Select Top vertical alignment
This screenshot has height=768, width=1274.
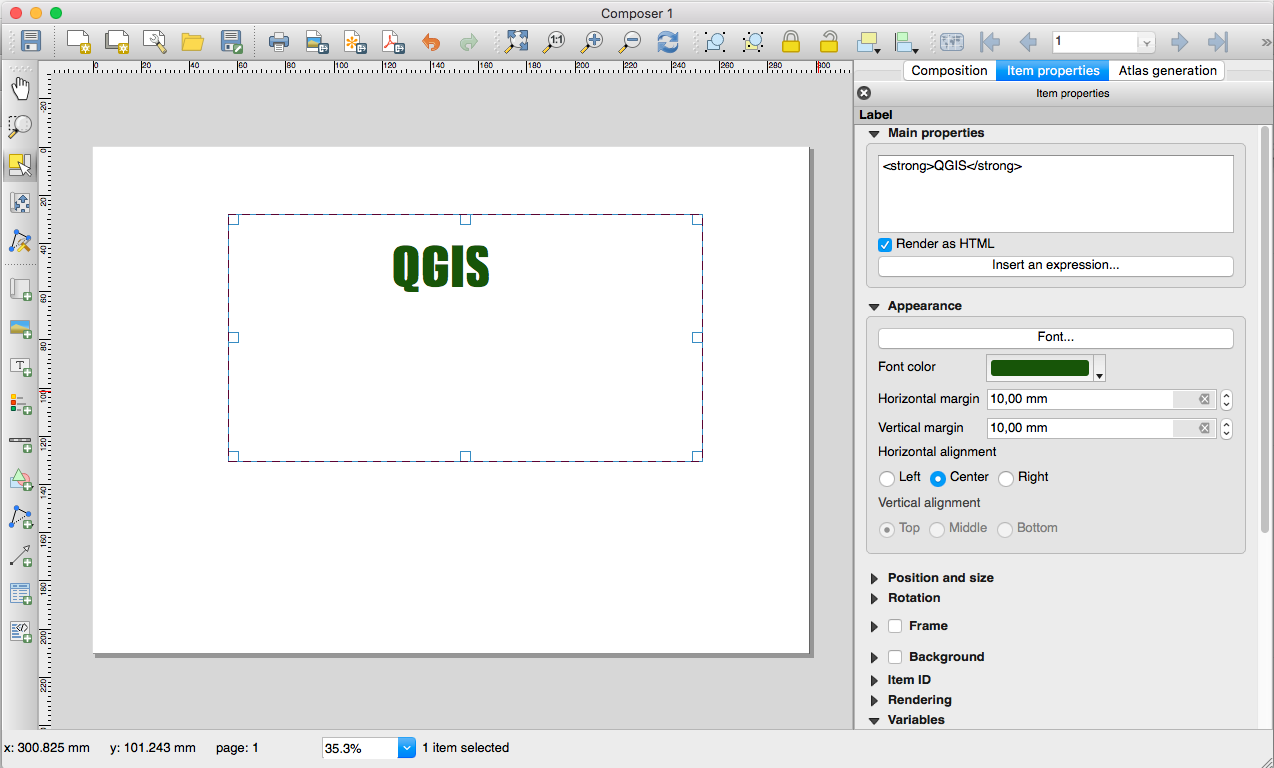pyautogui.click(x=886, y=529)
